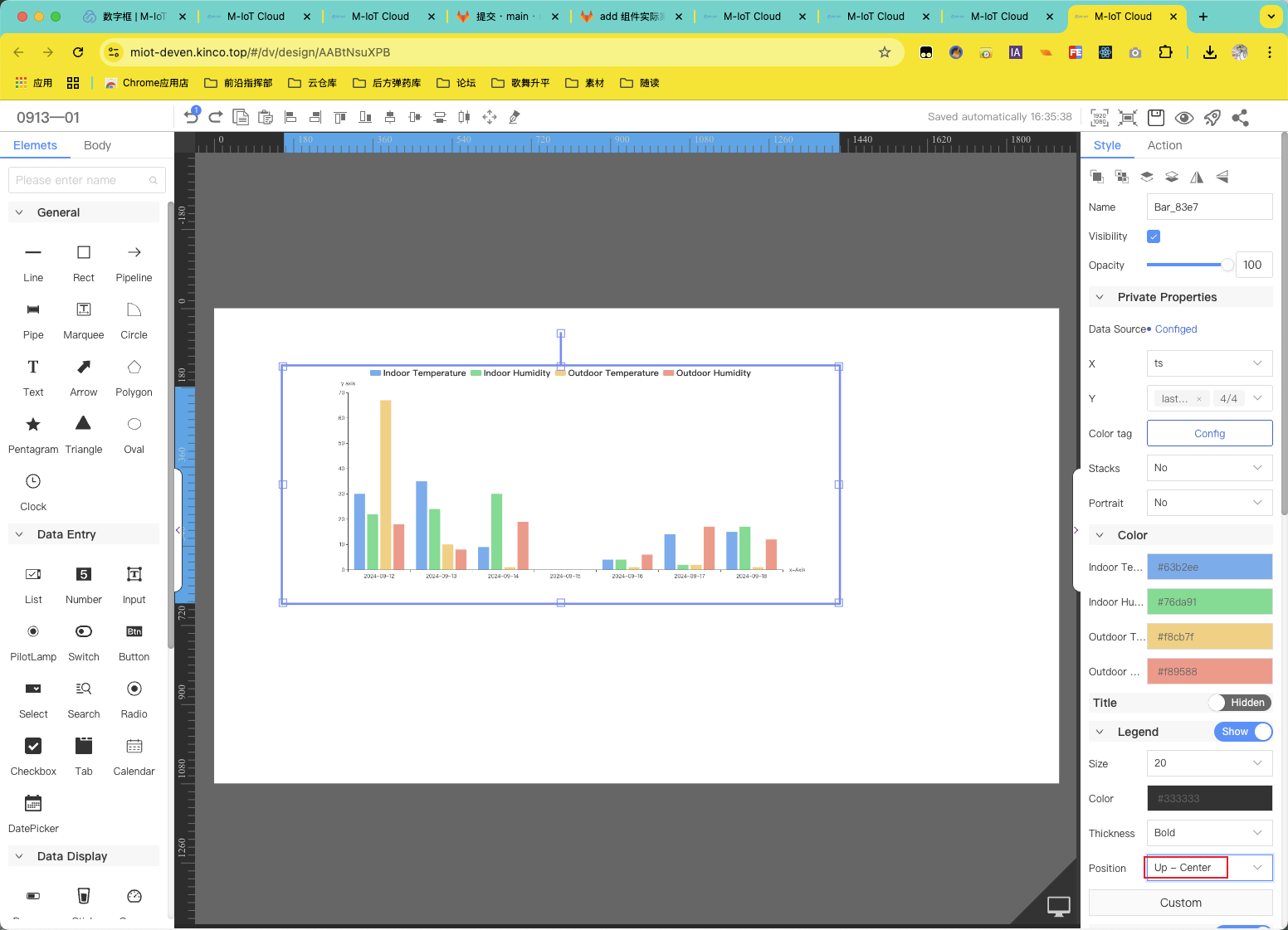Collapse the Data Entry section
Image resolution: width=1288 pixels, height=930 pixels.
[20, 534]
